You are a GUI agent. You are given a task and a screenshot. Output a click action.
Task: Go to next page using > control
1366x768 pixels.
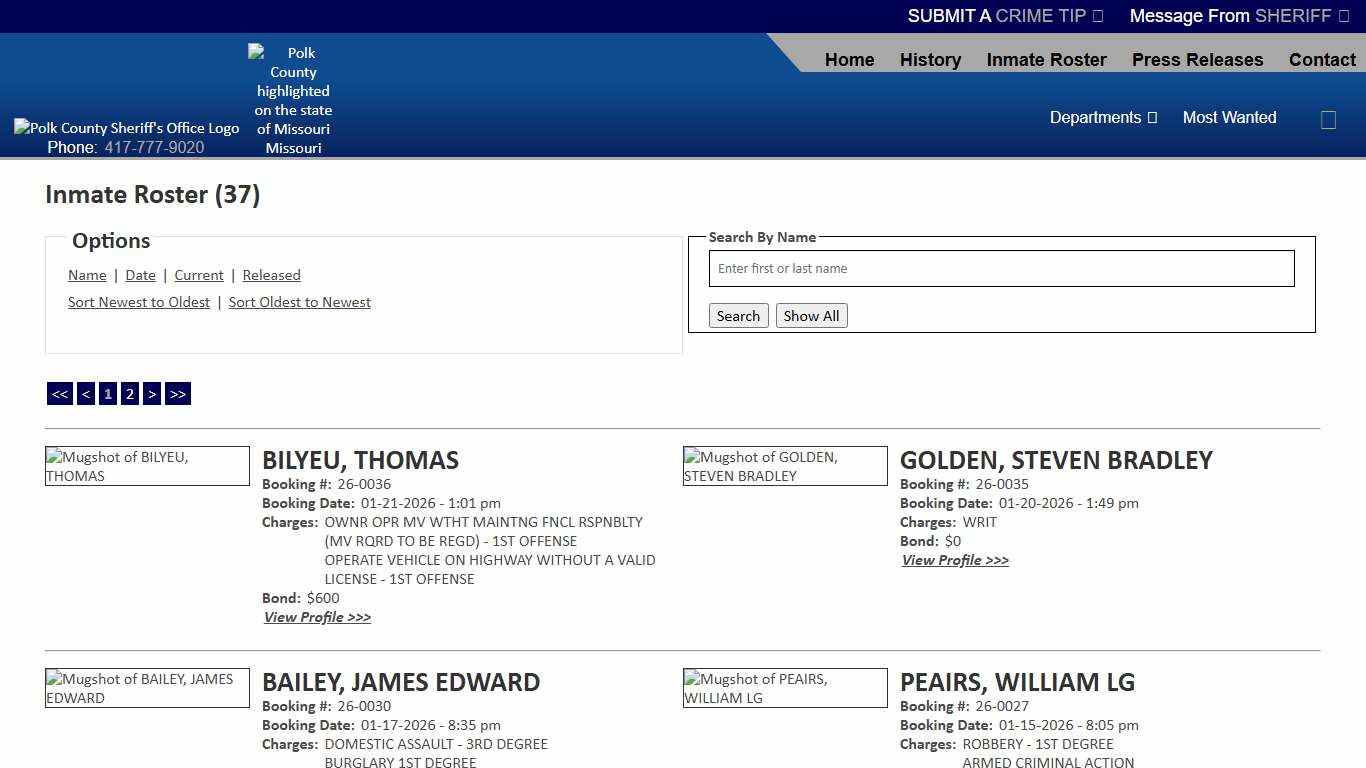(152, 393)
